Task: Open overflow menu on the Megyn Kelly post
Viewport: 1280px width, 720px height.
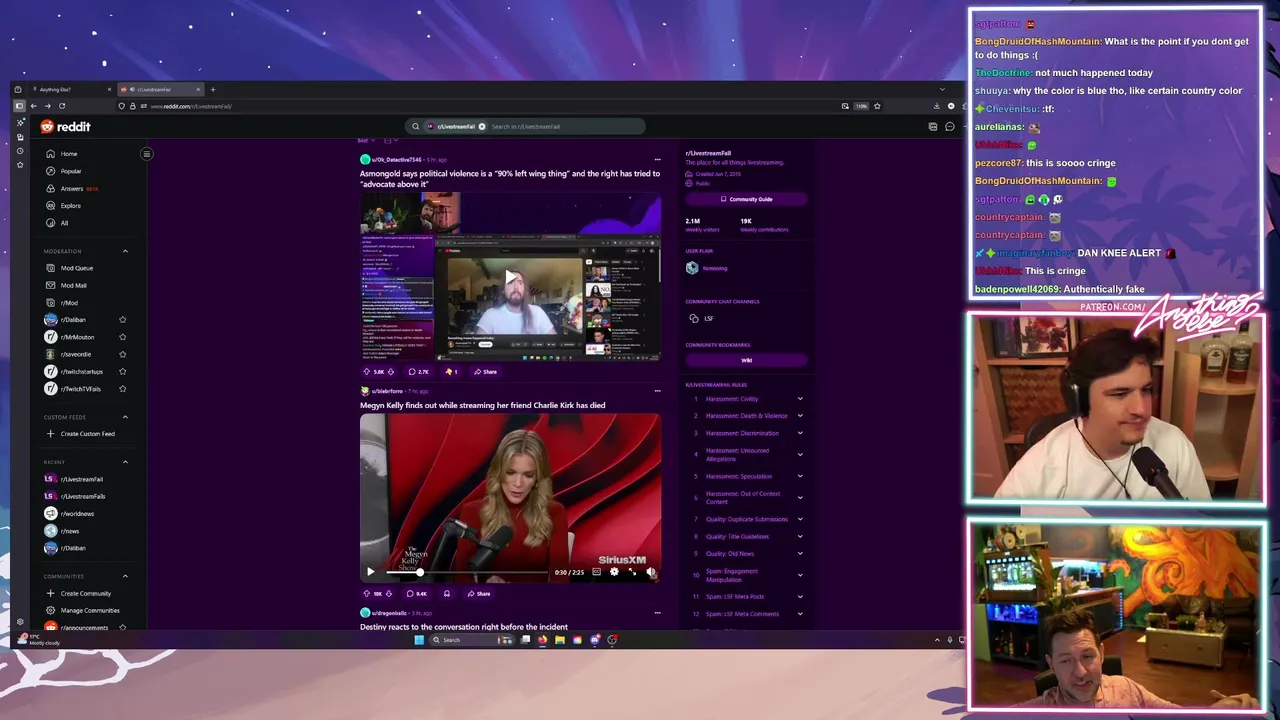Action: click(x=657, y=391)
